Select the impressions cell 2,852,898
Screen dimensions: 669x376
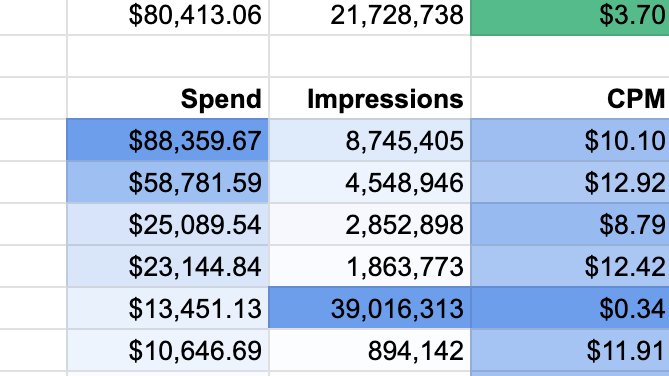pos(369,224)
